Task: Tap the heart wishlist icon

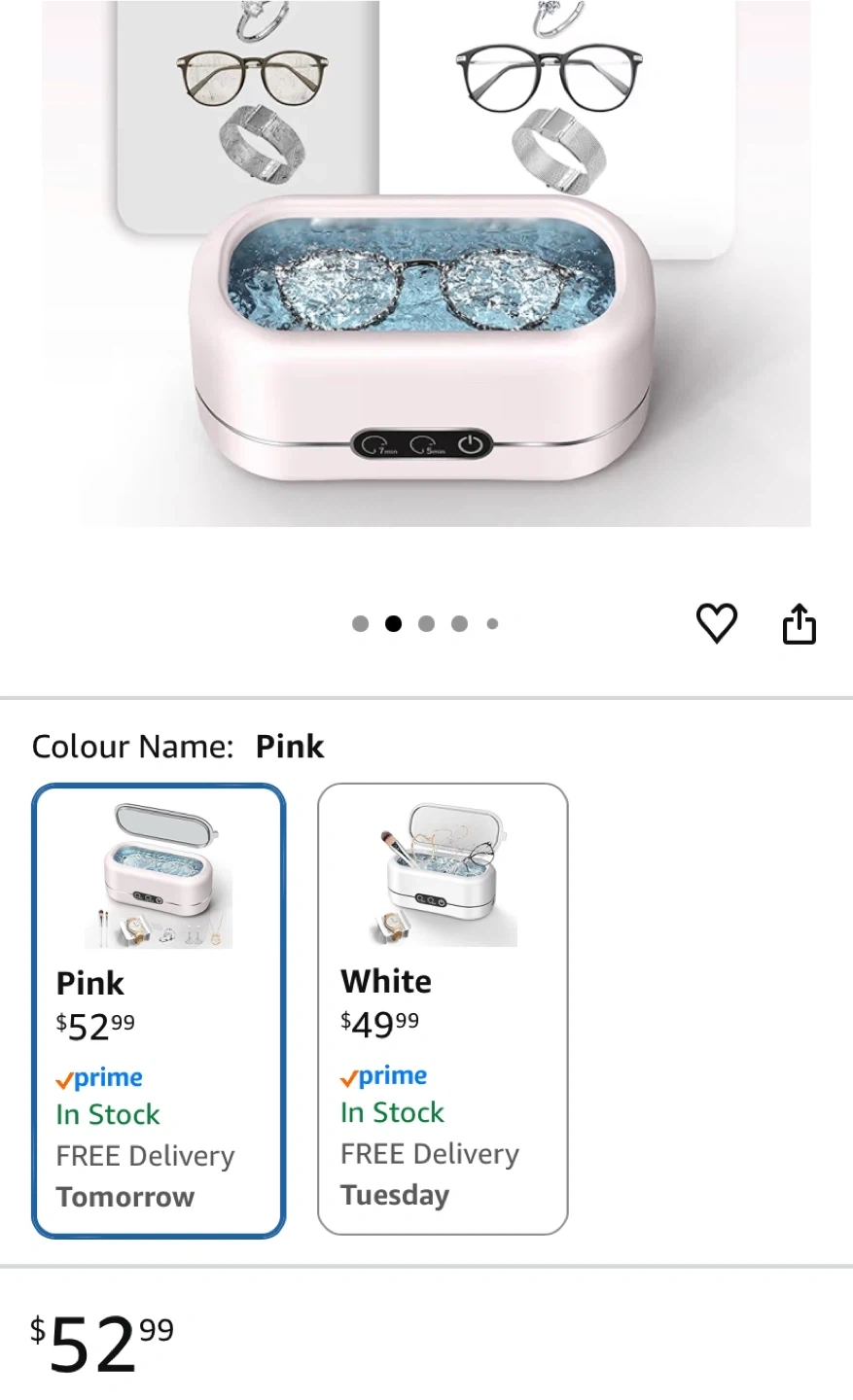Action: tap(717, 623)
